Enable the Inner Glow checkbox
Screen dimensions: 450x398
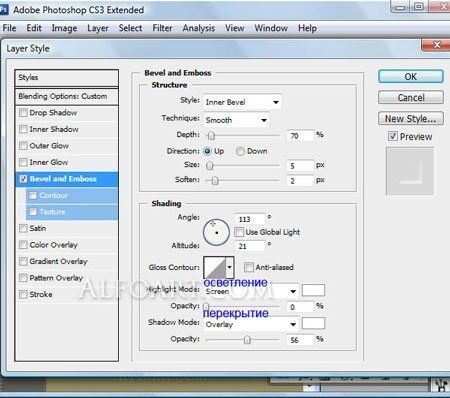(x=23, y=162)
